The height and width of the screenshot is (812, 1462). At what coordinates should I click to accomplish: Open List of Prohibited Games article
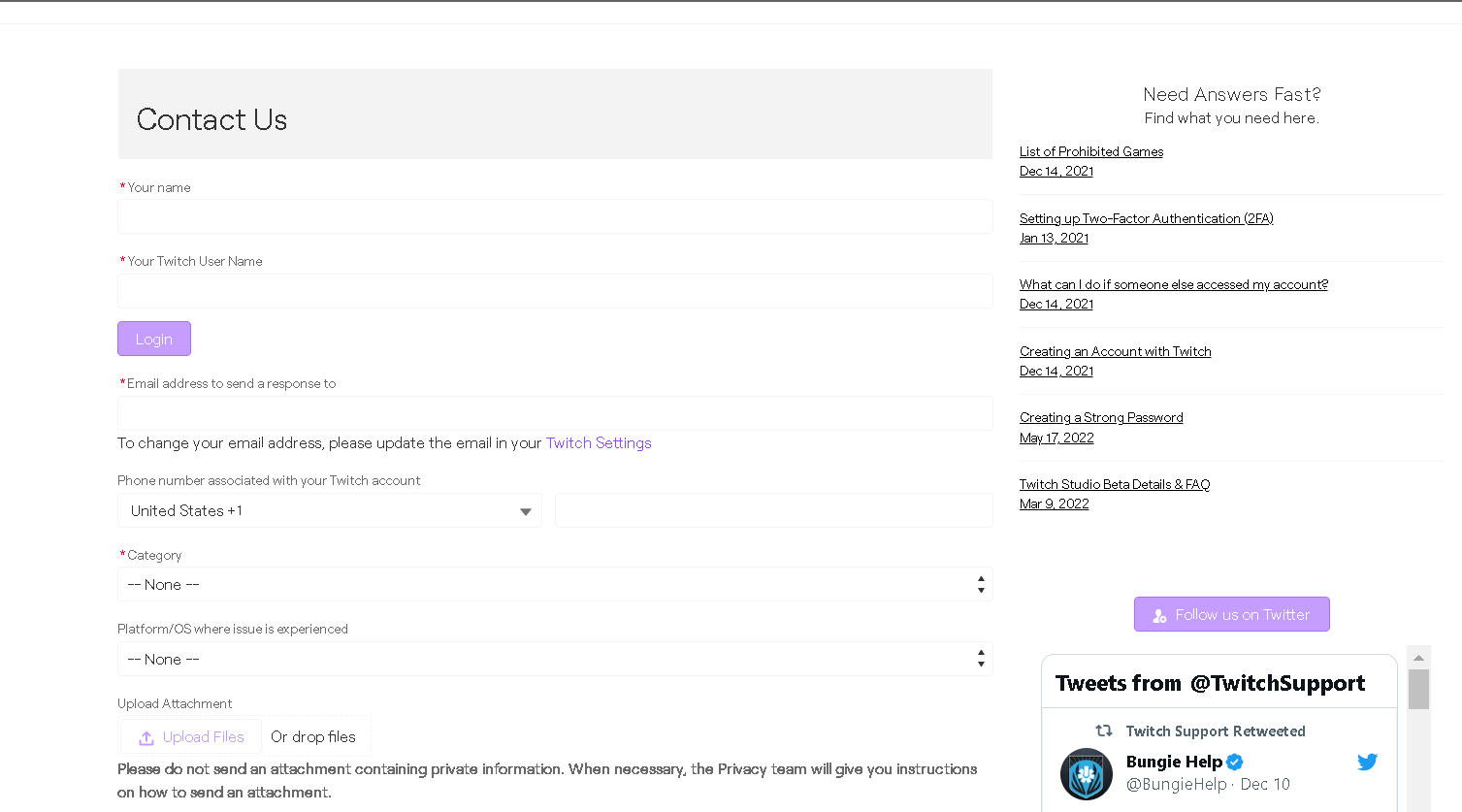(x=1091, y=151)
